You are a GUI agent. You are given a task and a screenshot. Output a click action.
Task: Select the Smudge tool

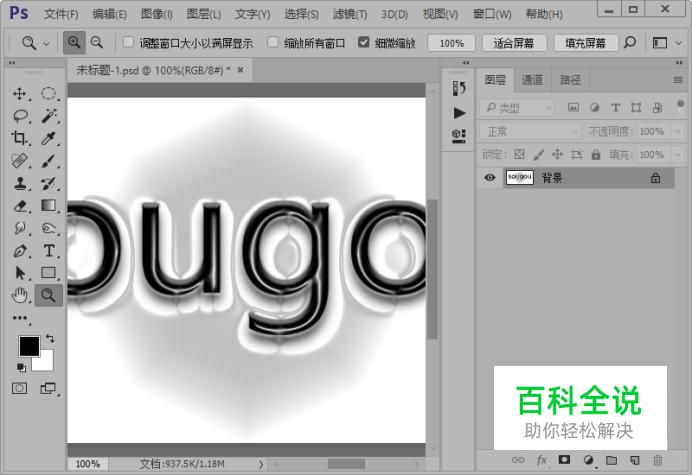[19, 228]
